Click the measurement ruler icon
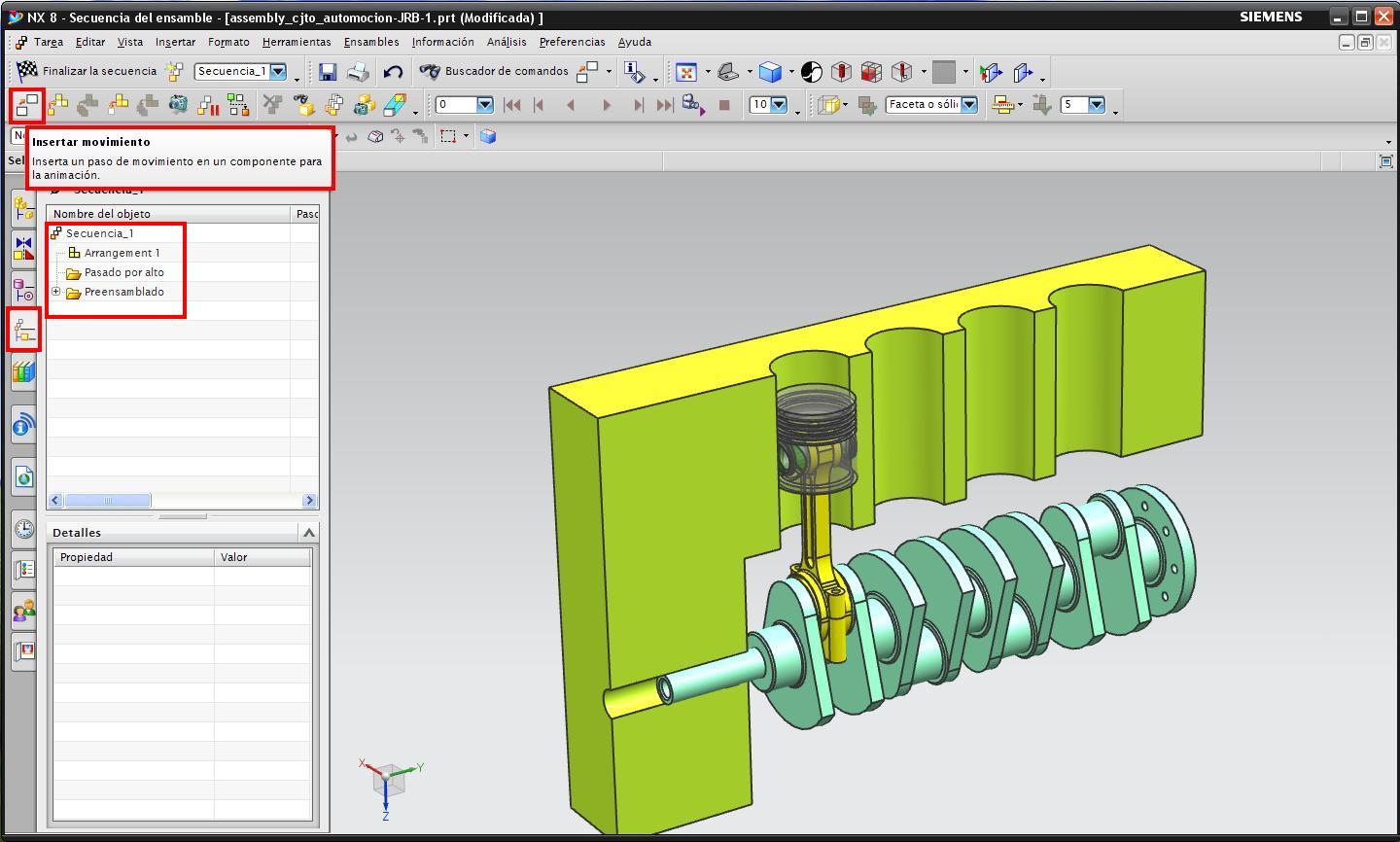 1002,105
